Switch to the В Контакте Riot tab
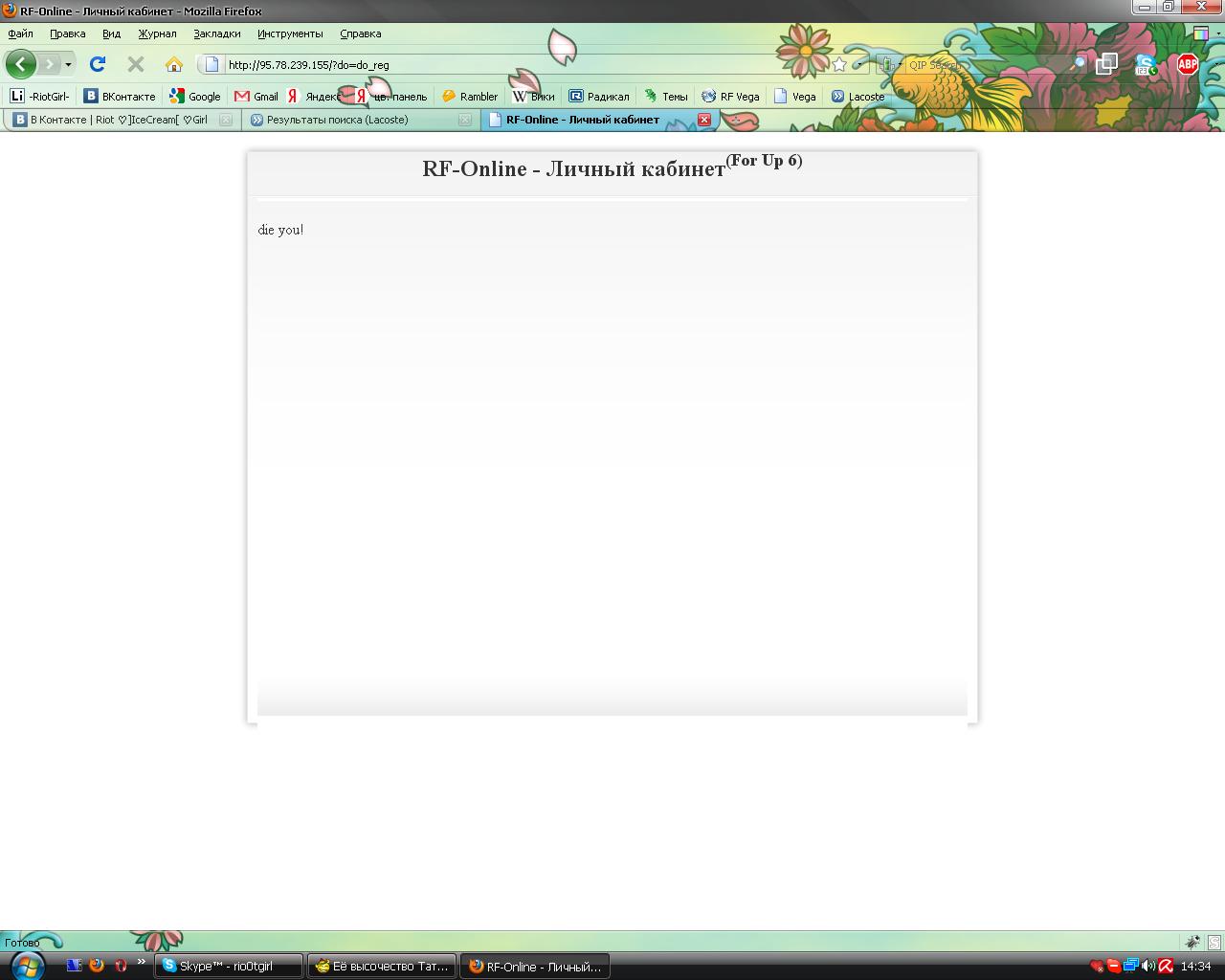Image resolution: width=1225 pixels, height=980 pixels. tap(121, 120)
